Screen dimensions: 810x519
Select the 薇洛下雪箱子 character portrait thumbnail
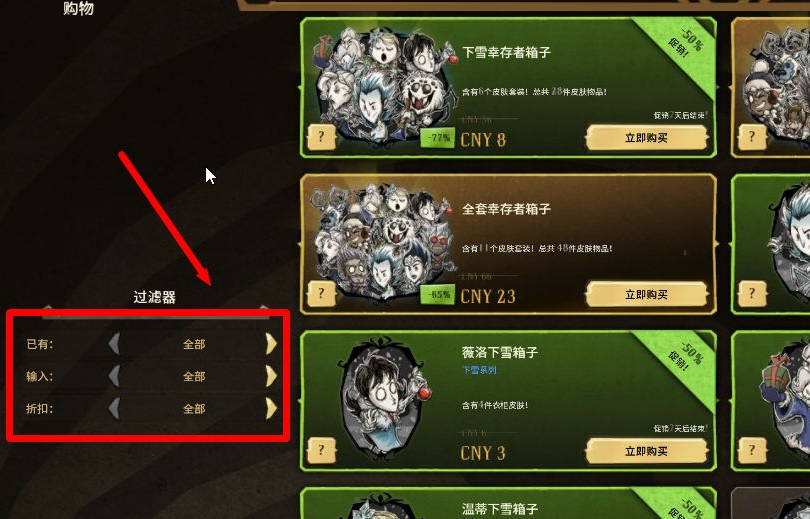(386, 398)
